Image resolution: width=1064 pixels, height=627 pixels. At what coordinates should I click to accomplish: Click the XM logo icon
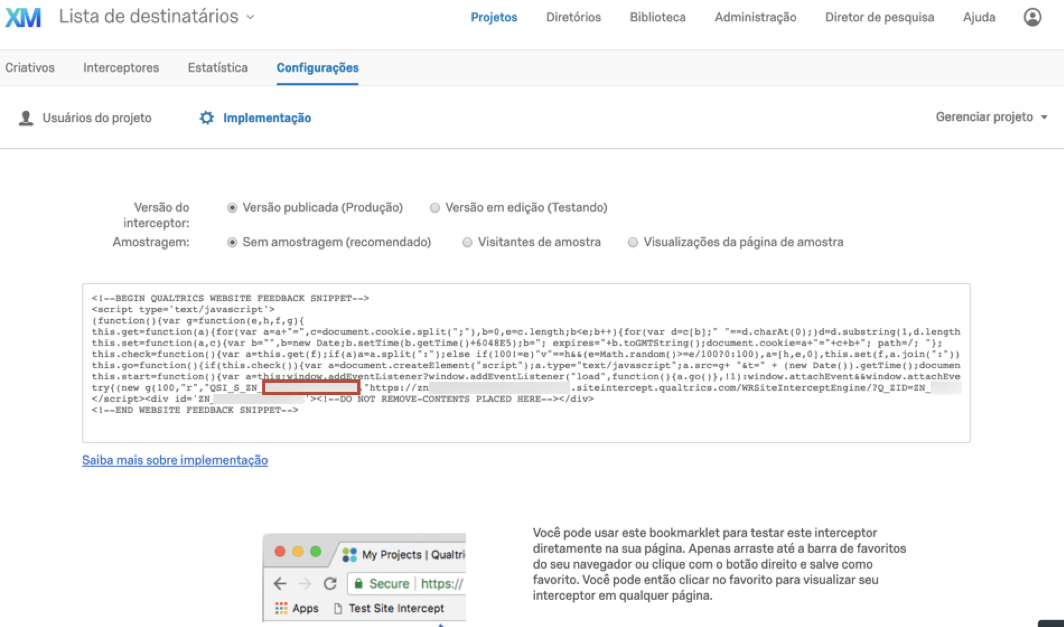23,18
